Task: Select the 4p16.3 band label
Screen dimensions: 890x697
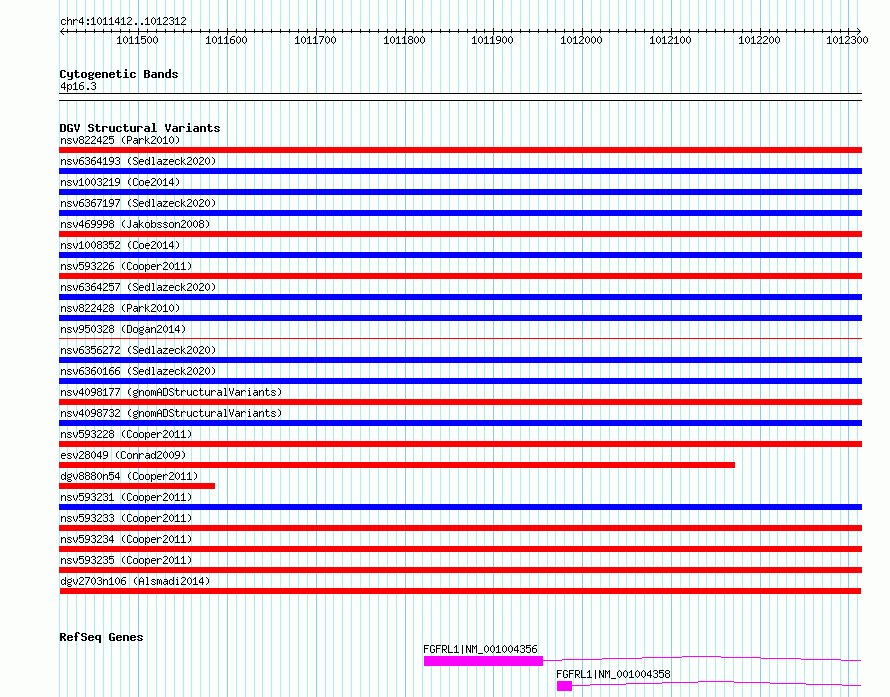Action: coord(78,86)
